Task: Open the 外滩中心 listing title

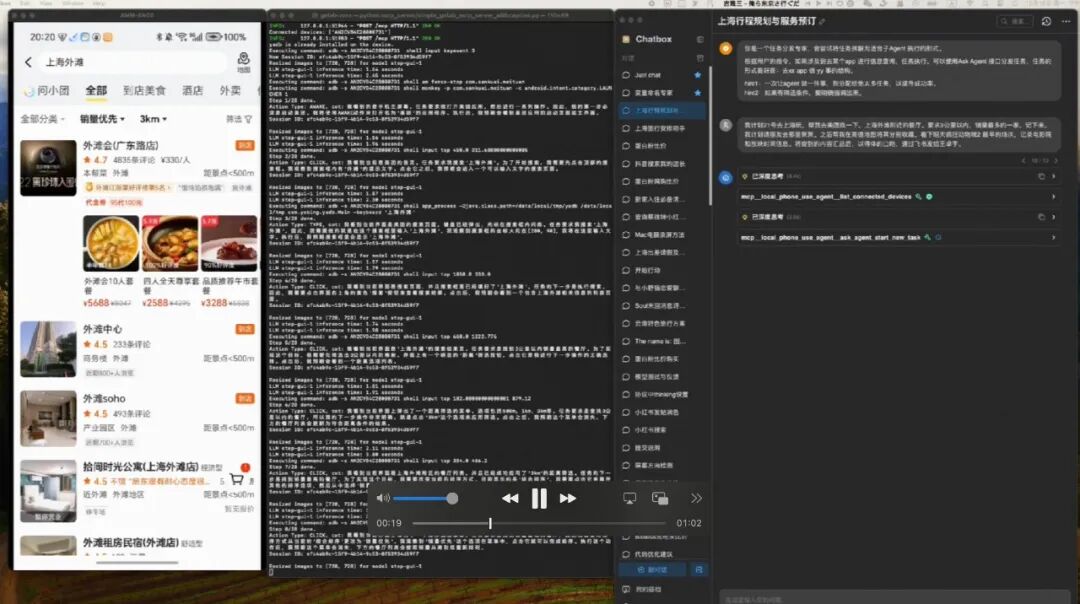Action: [x=103, y=329]
